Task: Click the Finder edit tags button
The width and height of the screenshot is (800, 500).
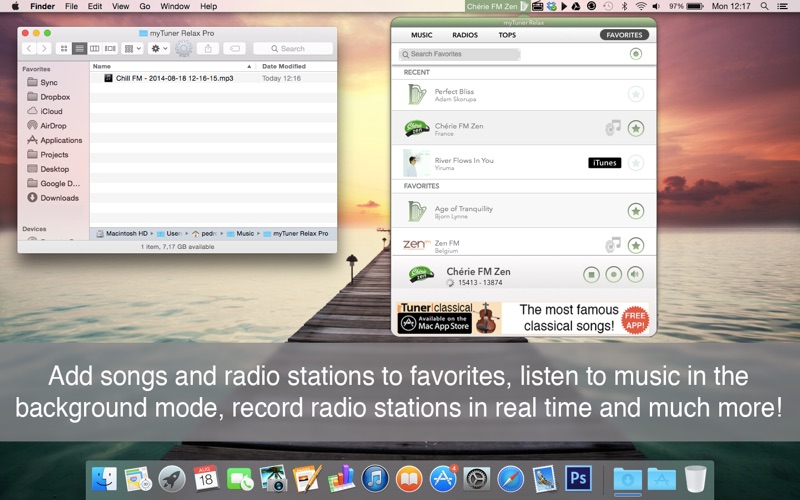Action: (x=235, y=48)
